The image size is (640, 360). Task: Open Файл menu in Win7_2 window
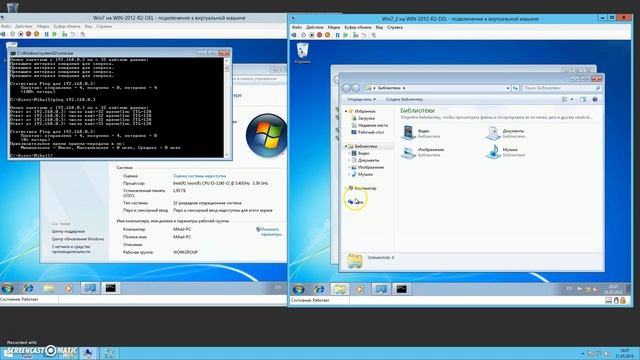click(297, 27)
